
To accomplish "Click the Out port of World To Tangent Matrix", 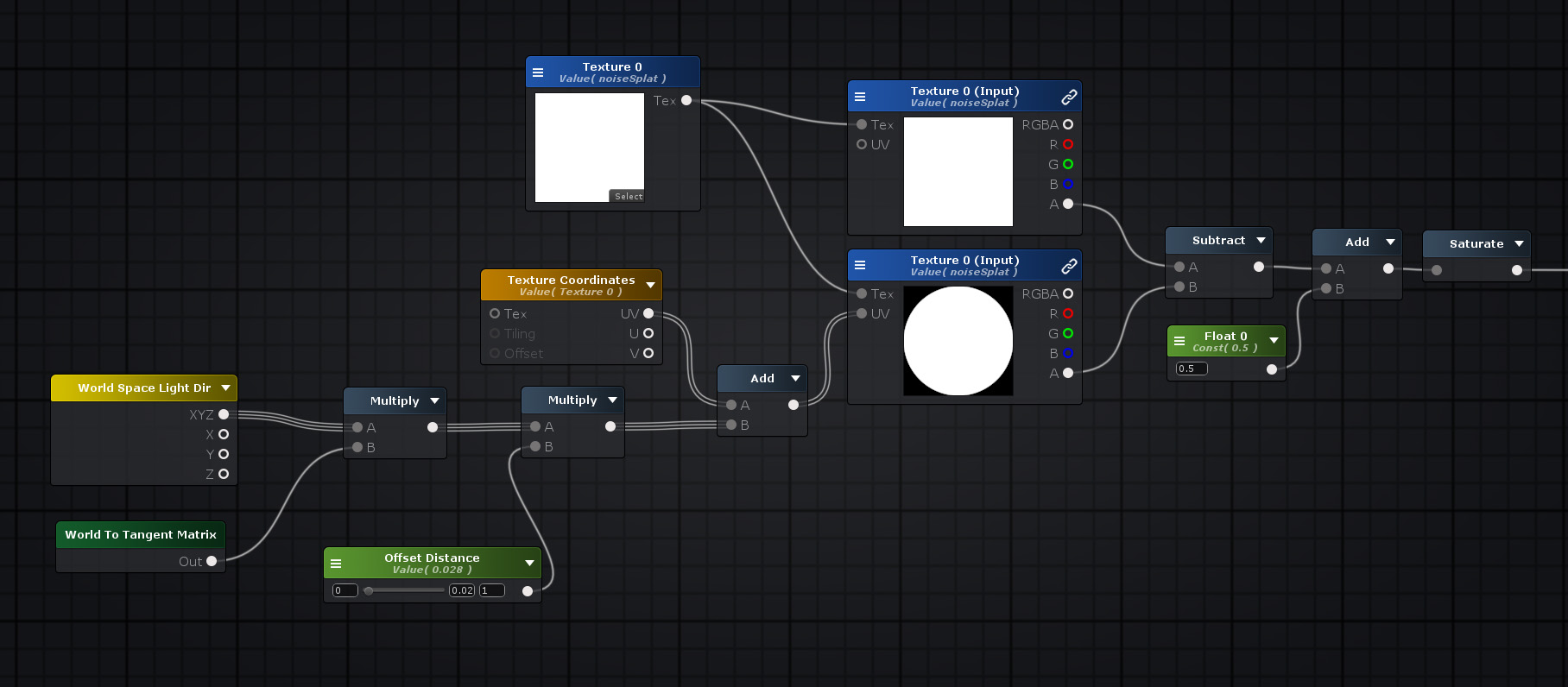I will pyautogui.click(x=212, y=561).
